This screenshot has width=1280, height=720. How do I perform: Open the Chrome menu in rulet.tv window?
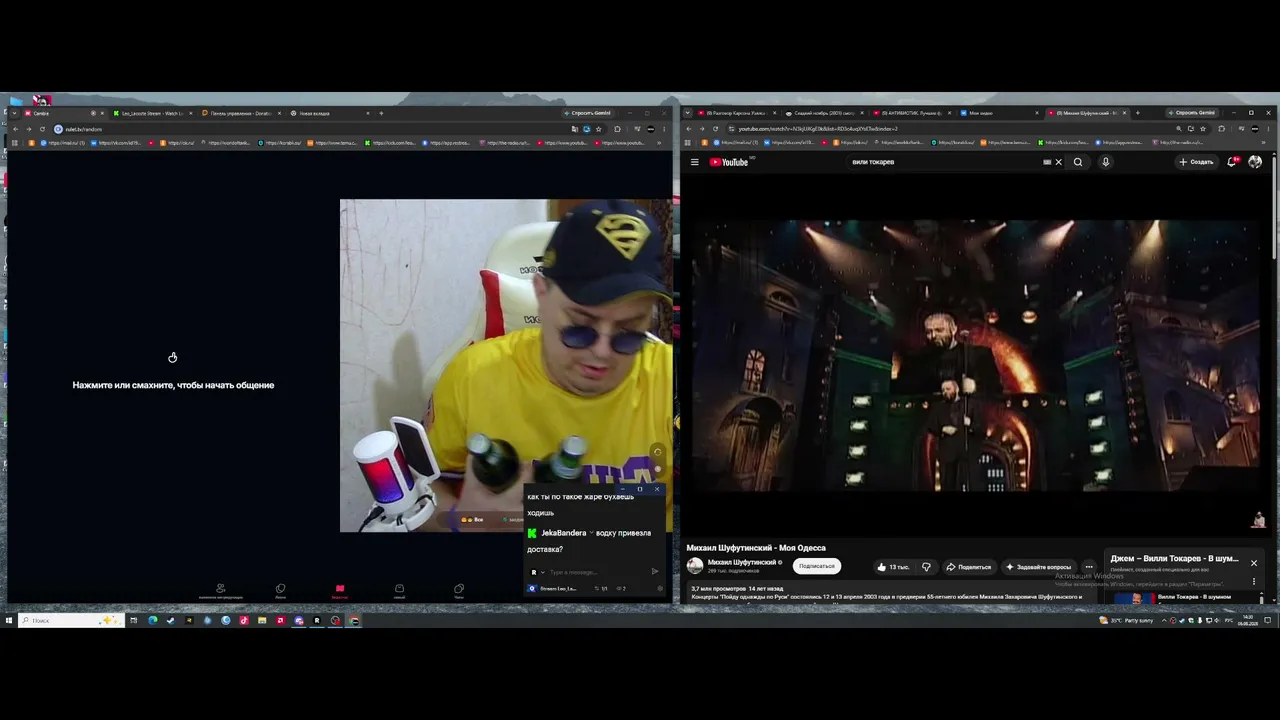pyautogui.click(x=665, y=129)
